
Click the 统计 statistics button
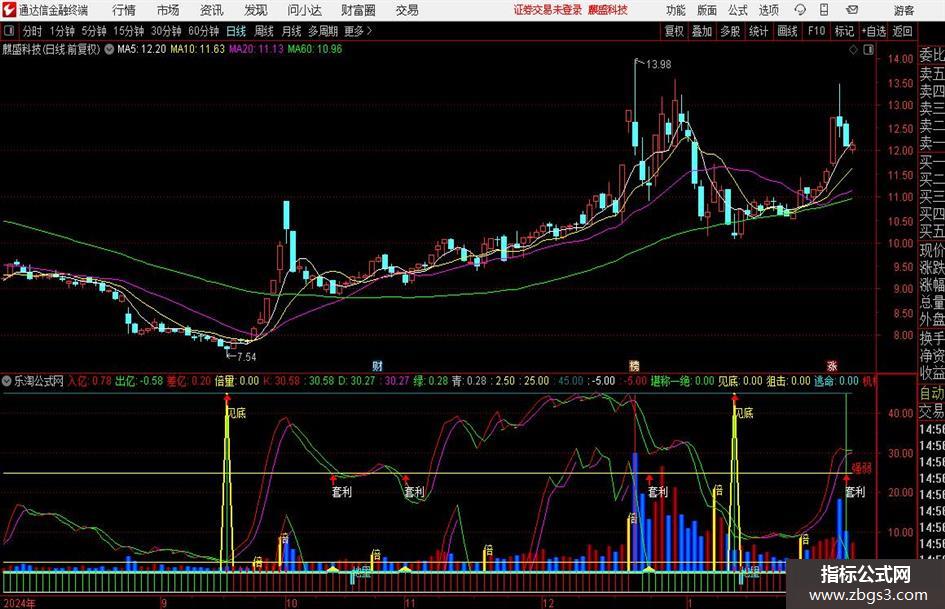coord(758,31)
